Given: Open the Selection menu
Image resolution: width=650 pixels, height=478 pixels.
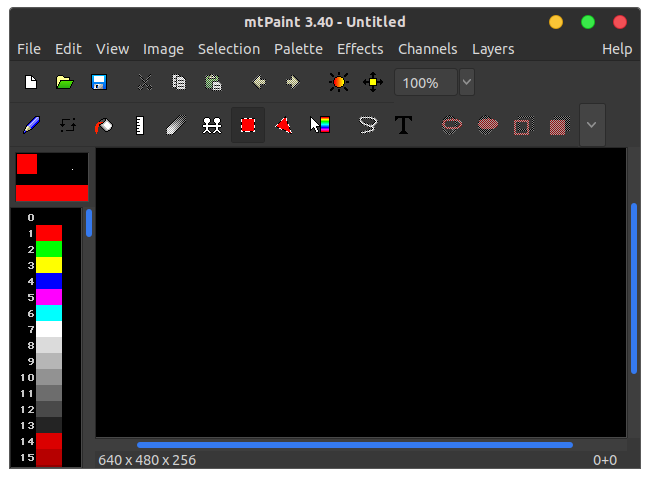Looking at the screenshot, I should pos(229,49).
